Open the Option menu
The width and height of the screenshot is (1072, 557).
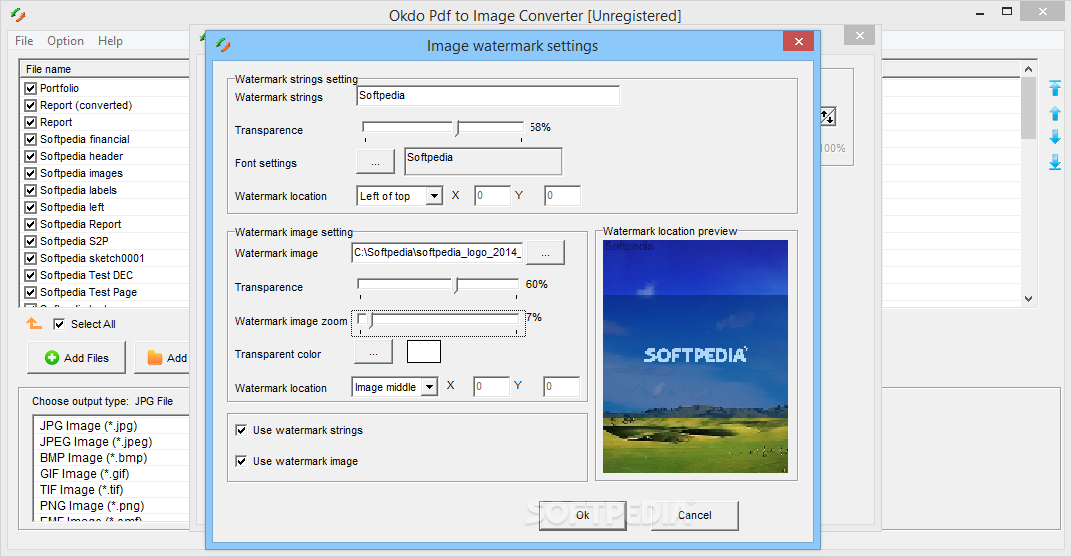click(x=65, y=41)
